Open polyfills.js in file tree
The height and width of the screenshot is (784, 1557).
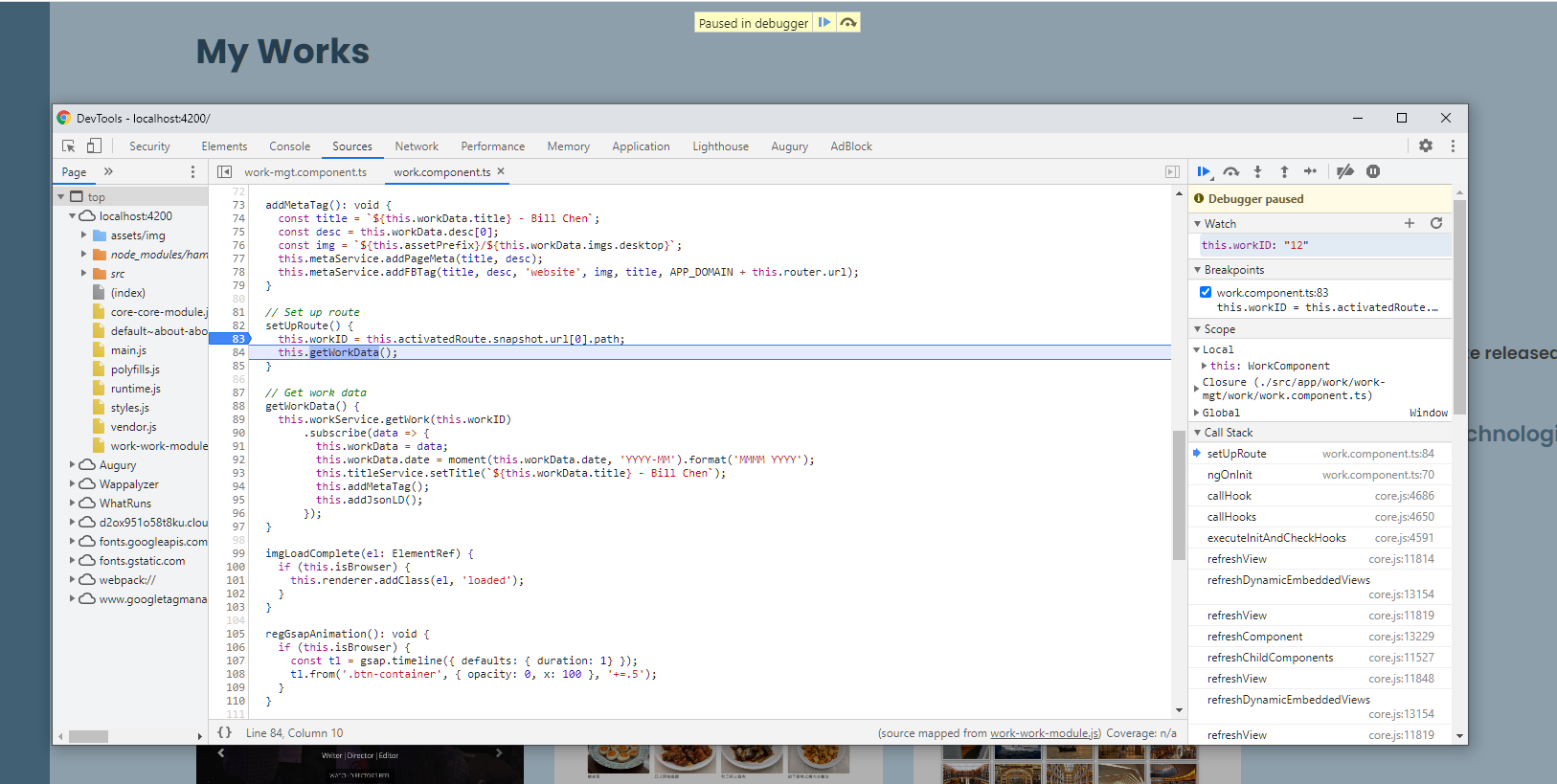click(135, 370)
